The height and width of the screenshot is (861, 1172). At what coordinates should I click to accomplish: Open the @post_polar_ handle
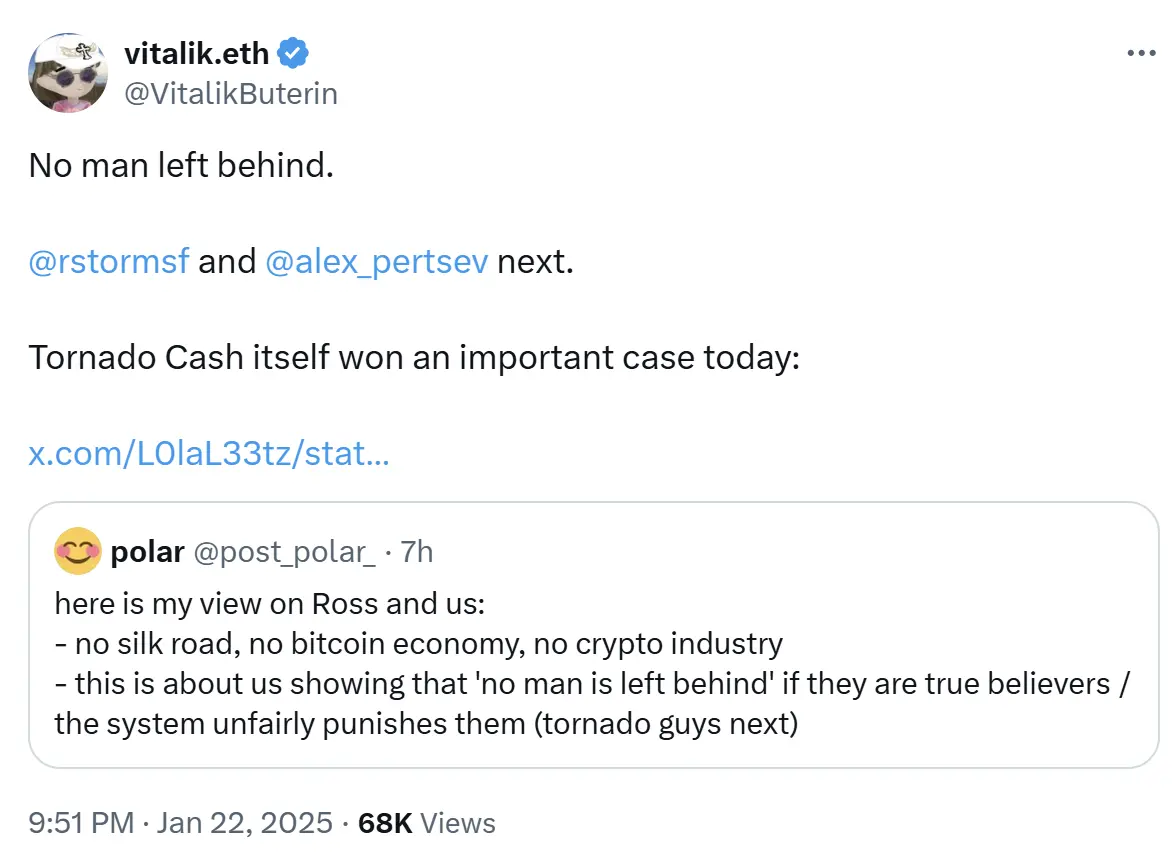point(284,551)
